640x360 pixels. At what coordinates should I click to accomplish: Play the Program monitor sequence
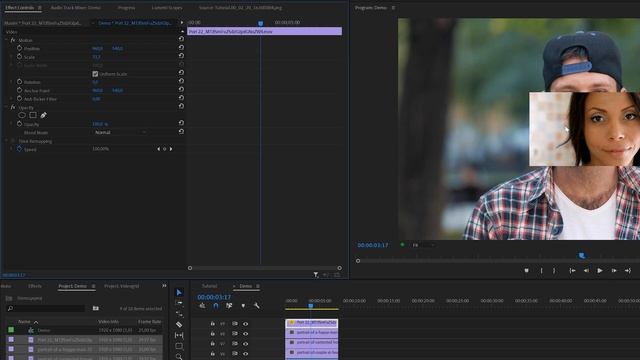[x=600, y=271]
